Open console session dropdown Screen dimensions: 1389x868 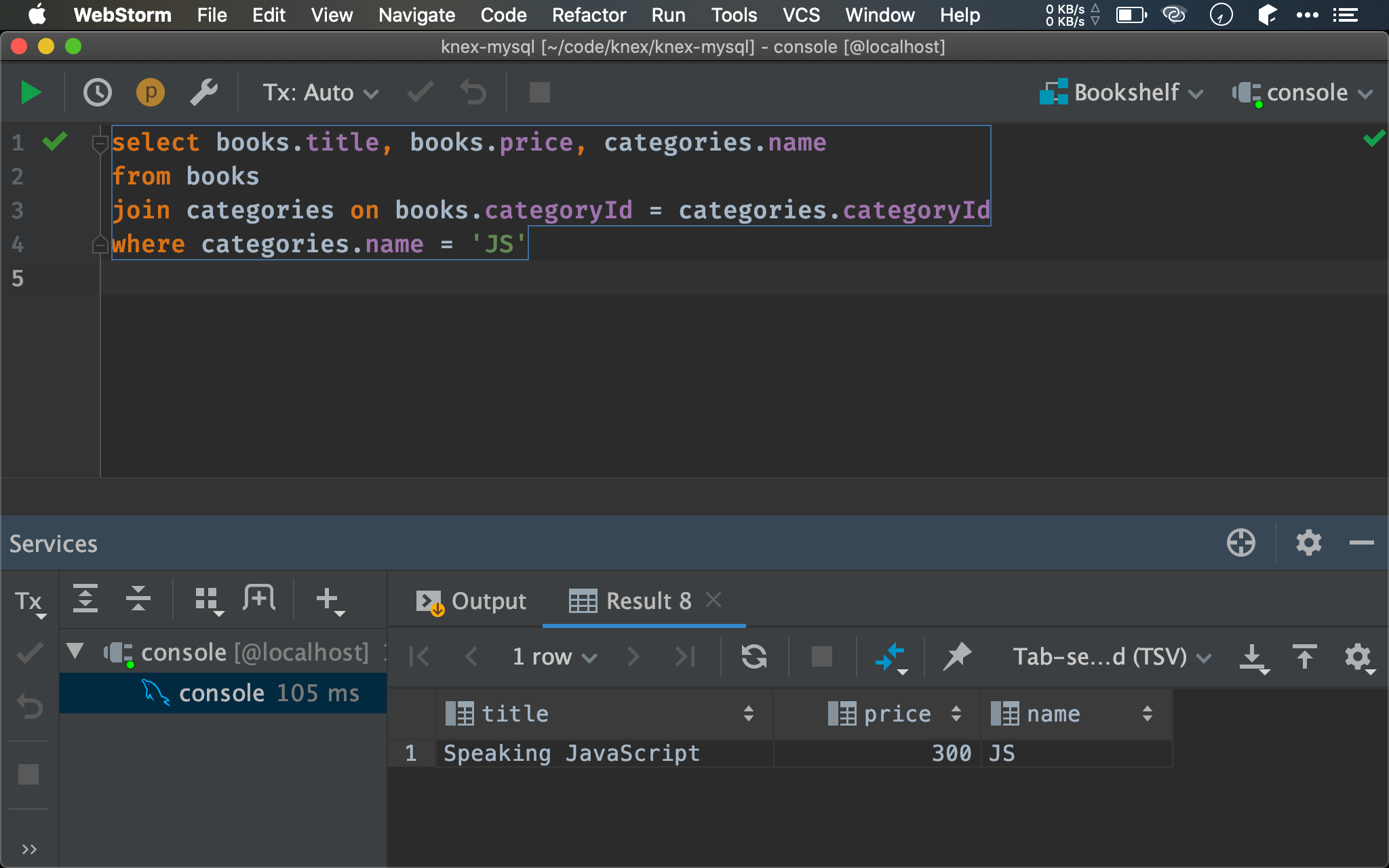[x=1303, y=93]
